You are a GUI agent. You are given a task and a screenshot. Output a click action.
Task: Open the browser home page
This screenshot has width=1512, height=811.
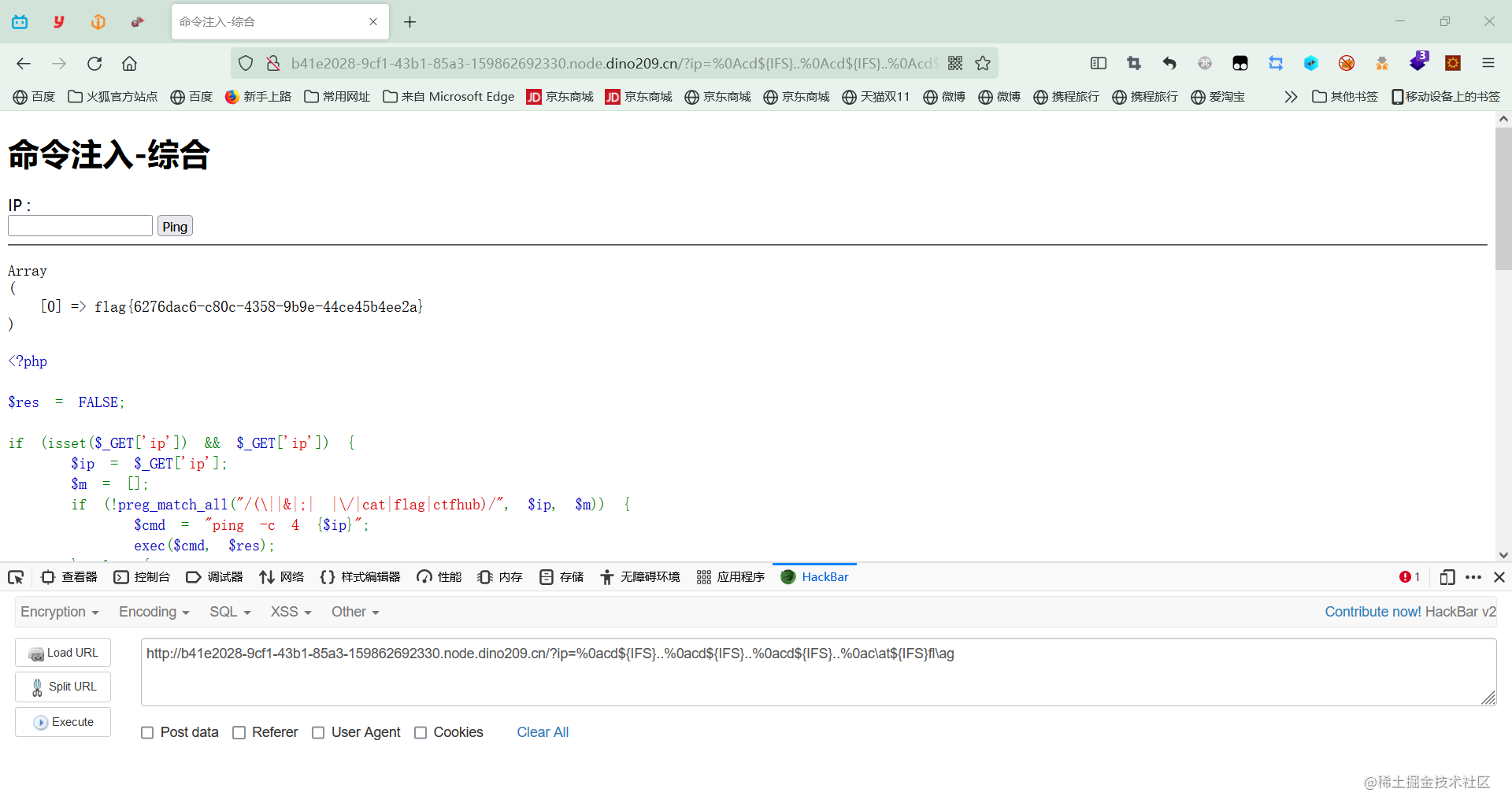pyautogui.click(x=130, y=64)
